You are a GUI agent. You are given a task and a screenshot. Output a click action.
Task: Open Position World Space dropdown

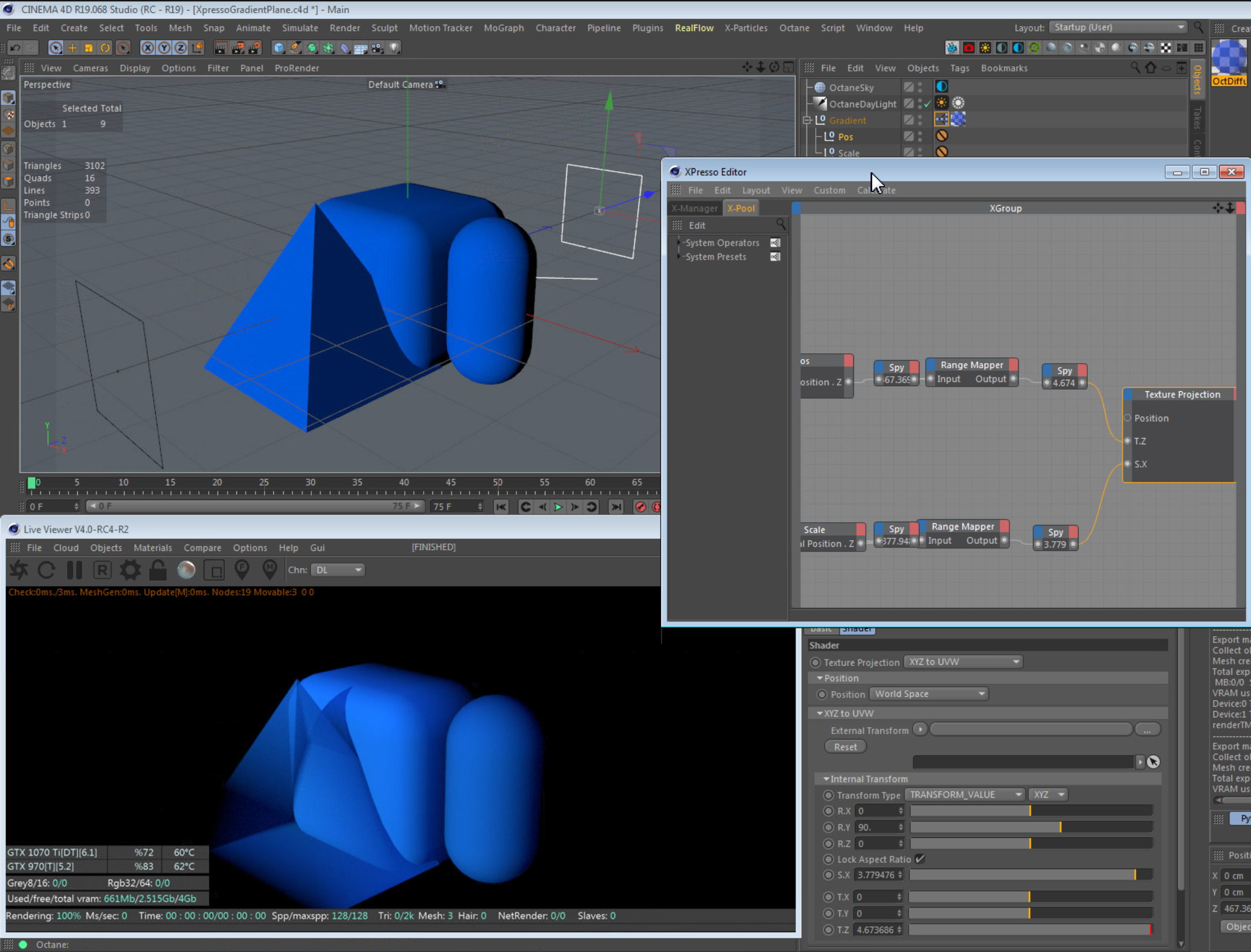pos(928,694)
